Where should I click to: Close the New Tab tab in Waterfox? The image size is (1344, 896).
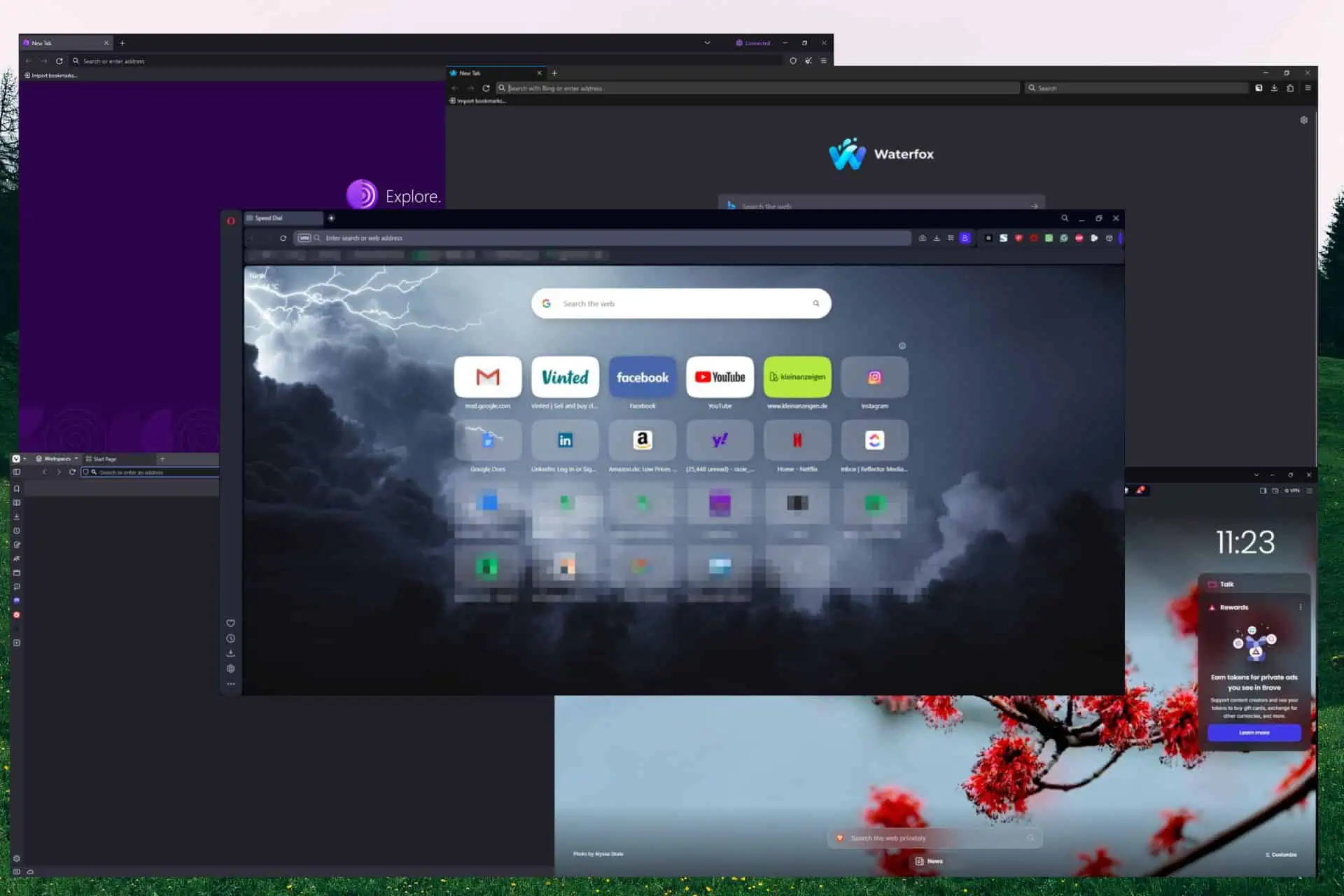[539, 73]
